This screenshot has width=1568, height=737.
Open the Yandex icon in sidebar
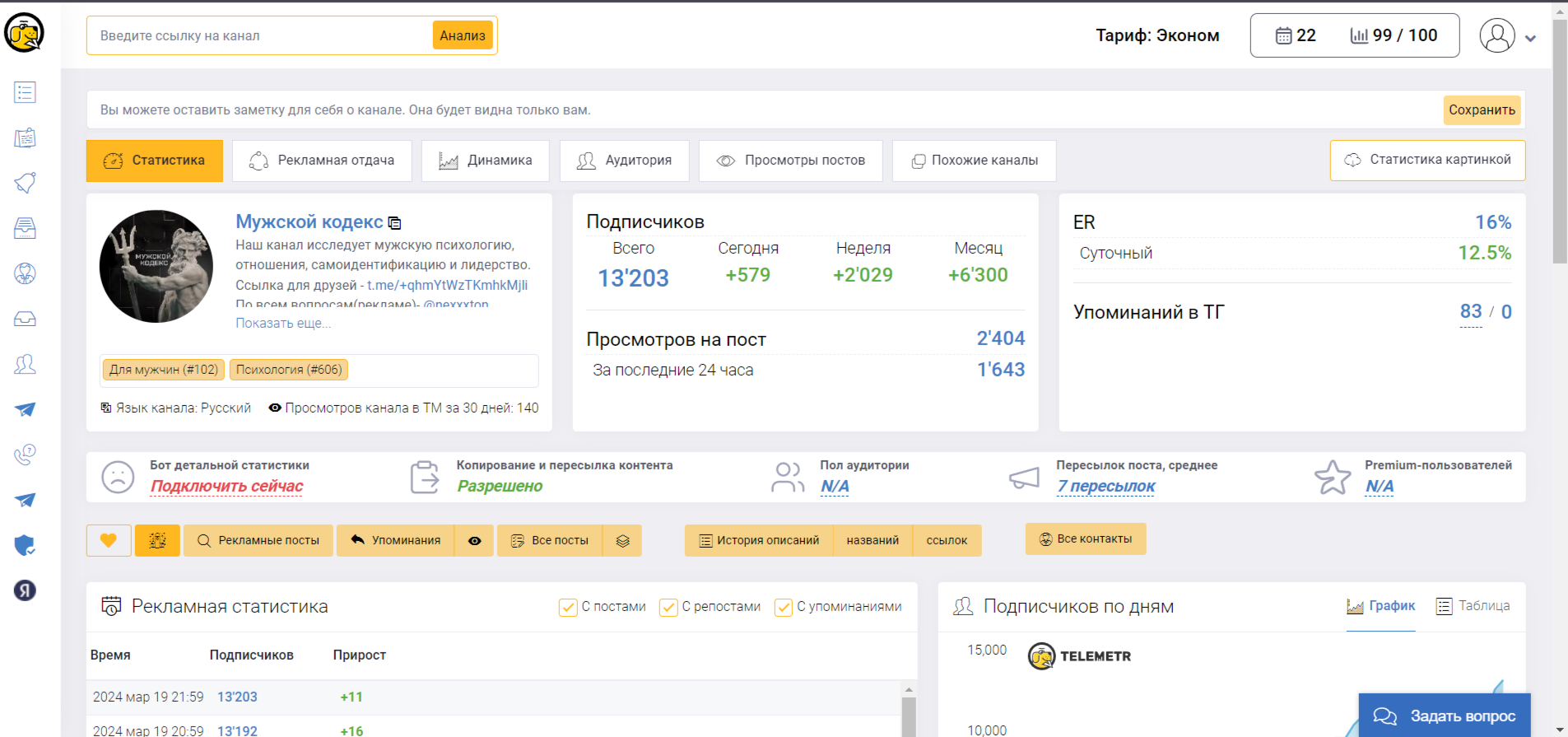click(25, 590)
